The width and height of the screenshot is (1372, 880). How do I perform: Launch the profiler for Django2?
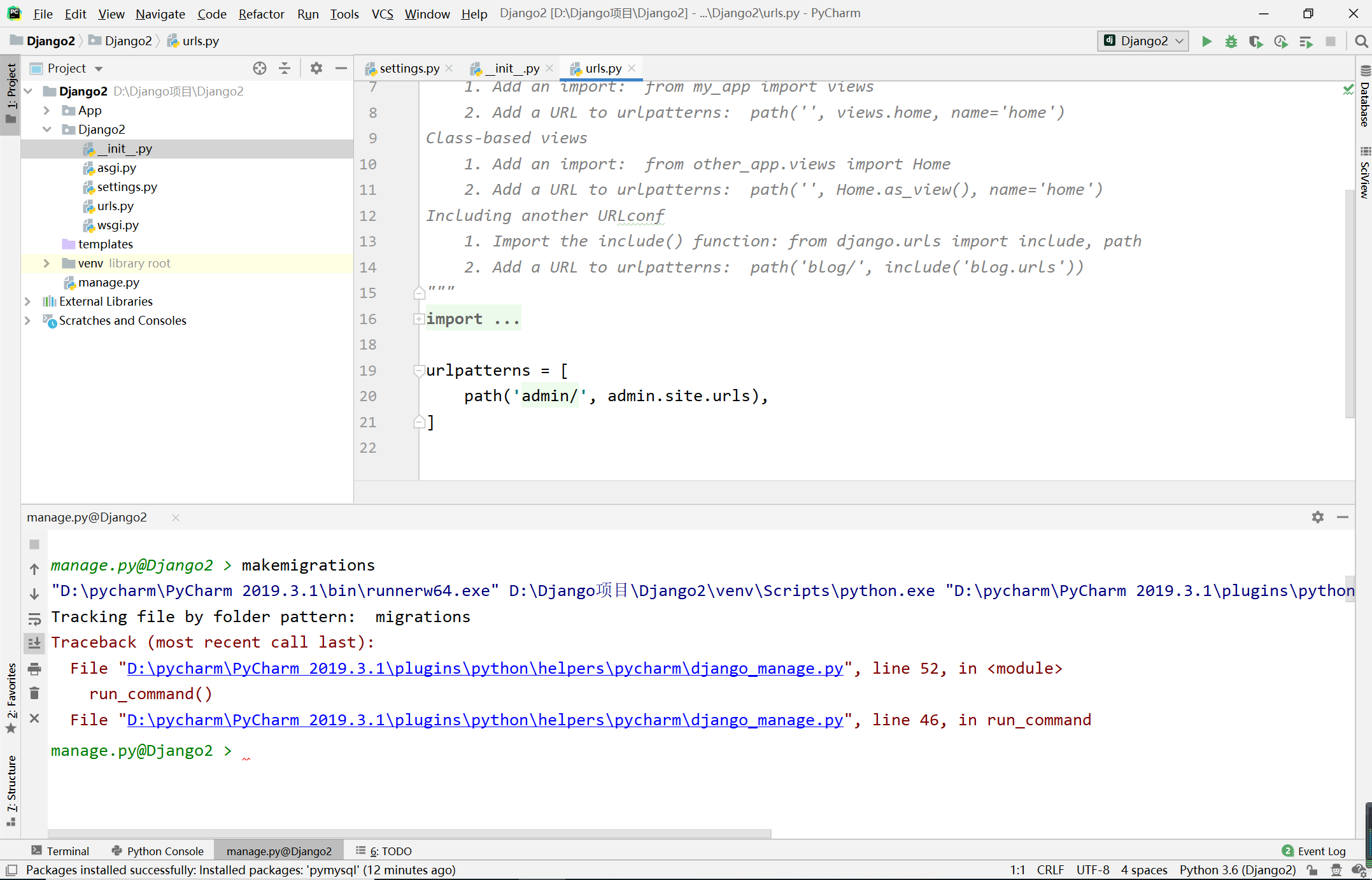tap(1281, 41)
